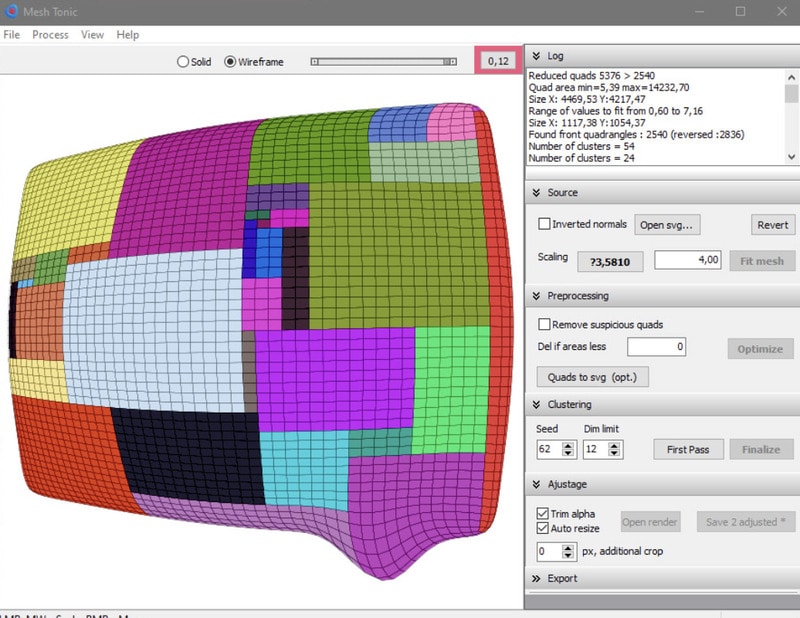Expand the Export section chevron
The height and width of the screenshot is (618, 800).
[x=535, y=578]
